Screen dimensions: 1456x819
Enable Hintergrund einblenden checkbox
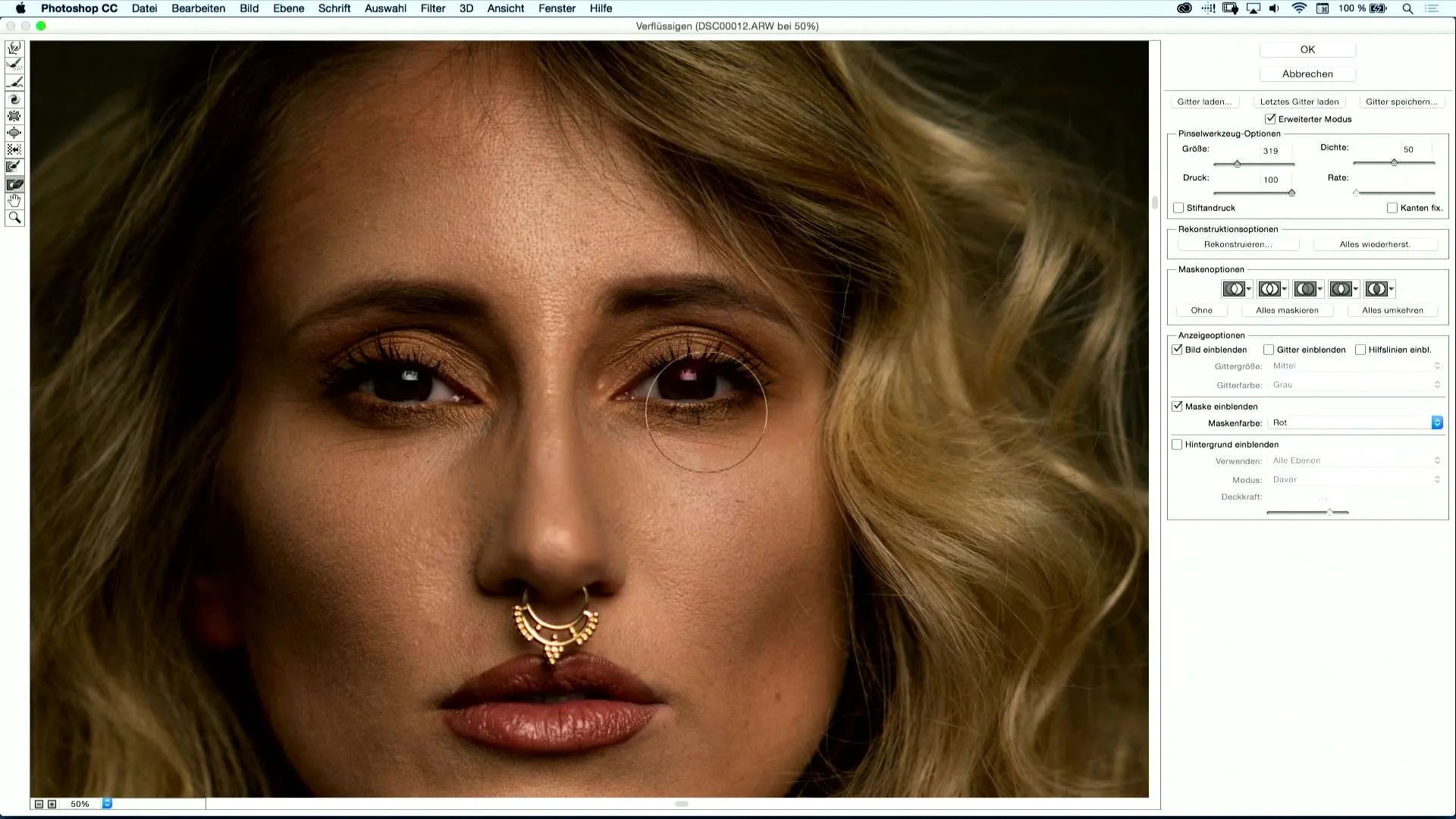[x=1177, y=444]
